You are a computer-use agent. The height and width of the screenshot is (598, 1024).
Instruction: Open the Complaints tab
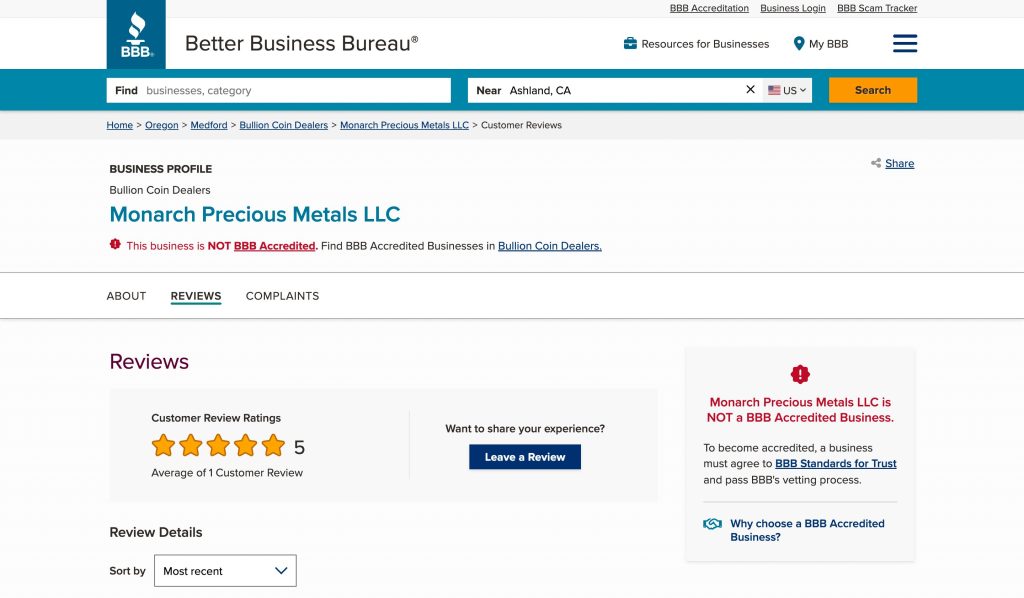[282, 296]
